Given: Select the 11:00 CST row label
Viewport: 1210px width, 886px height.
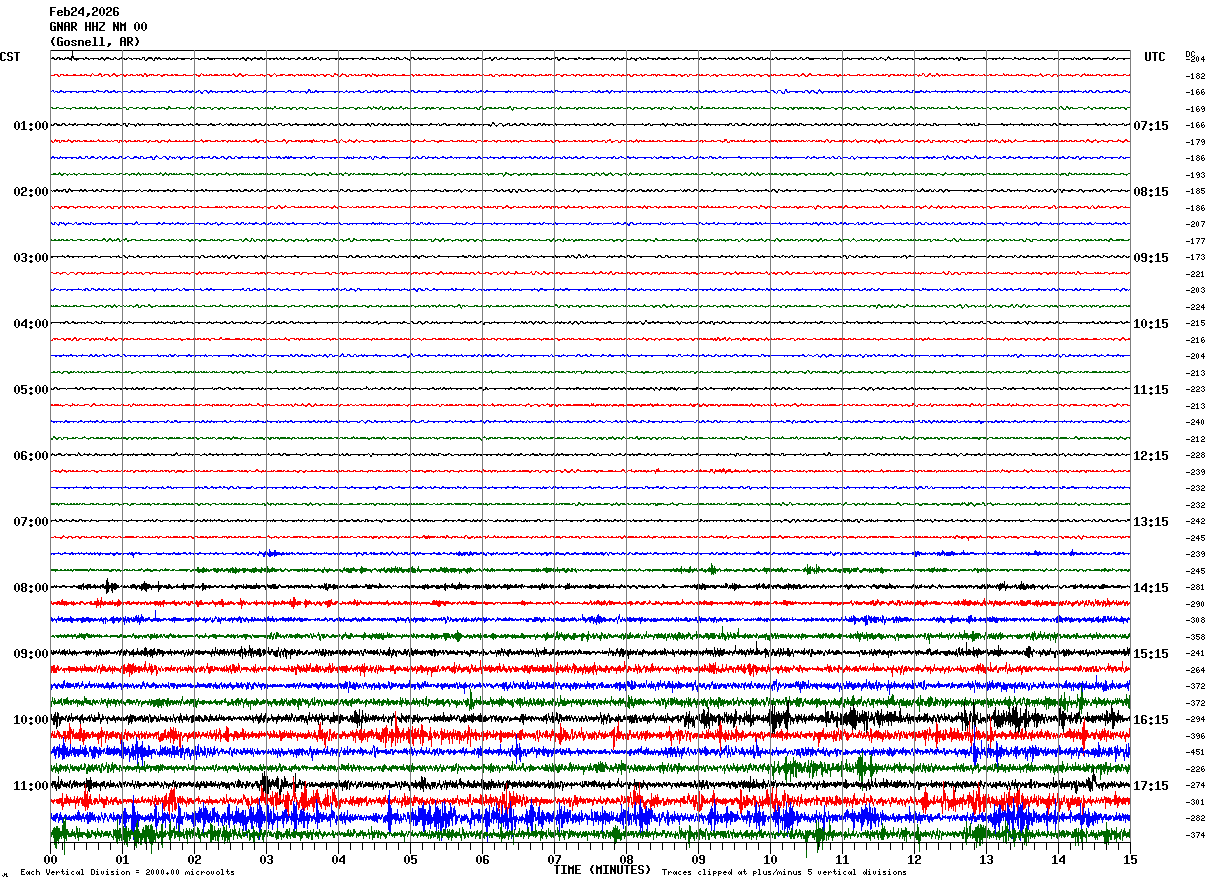Looking at the screenshot, I should click(x=31, y=786).
